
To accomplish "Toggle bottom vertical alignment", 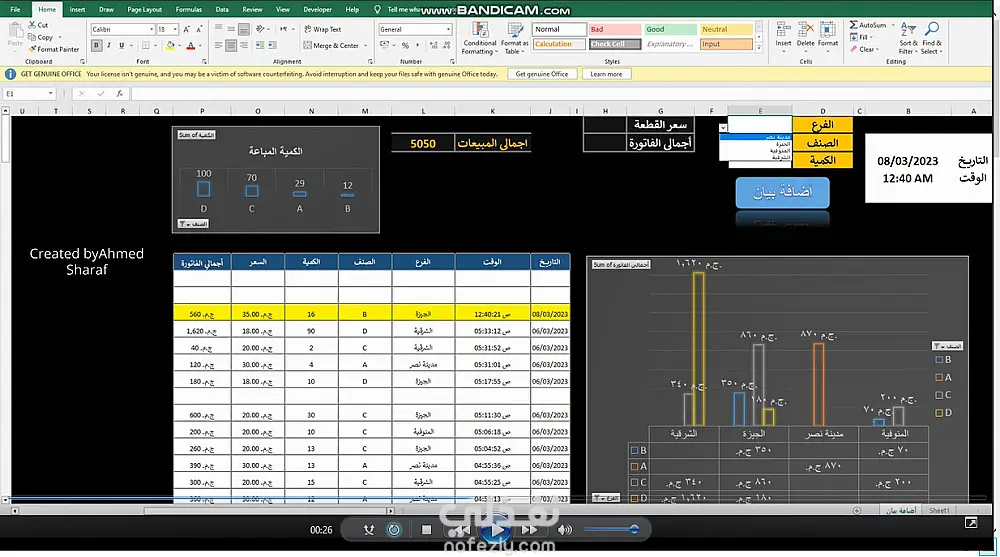I will (x=244, y=29).
